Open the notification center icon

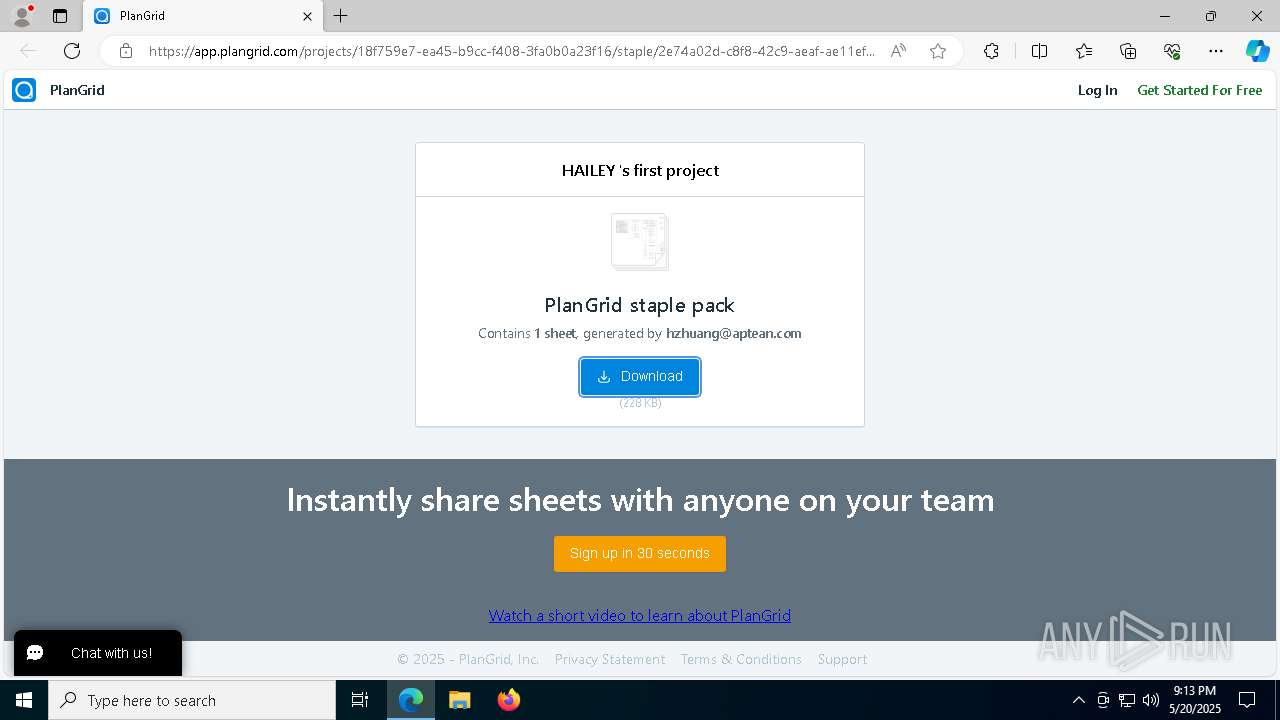[1247, 700]
